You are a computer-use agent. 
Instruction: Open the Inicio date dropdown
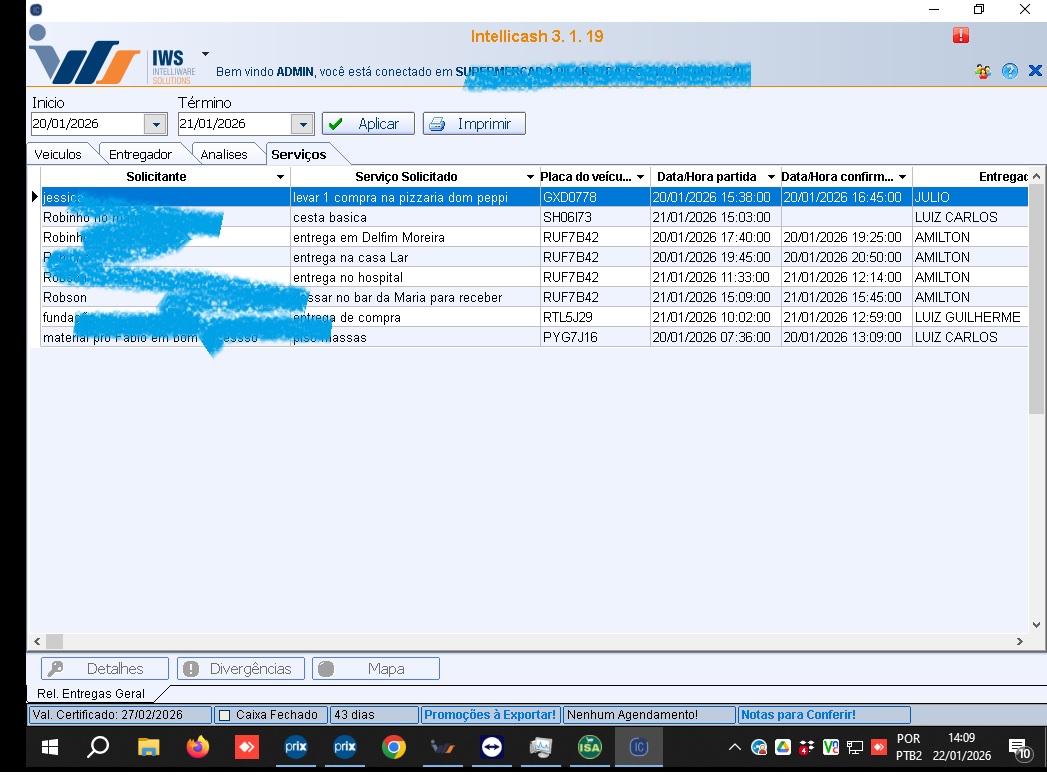[x=155, y=125]
